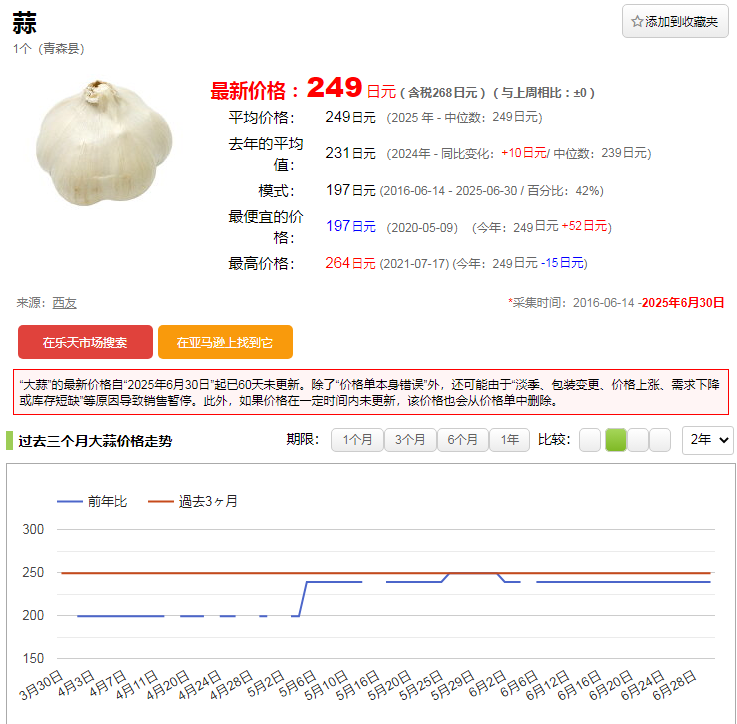Click the (2021-07-17) highest price date
Image resolution: width=737 pixels, height=724 pixels.
(414, 264)
